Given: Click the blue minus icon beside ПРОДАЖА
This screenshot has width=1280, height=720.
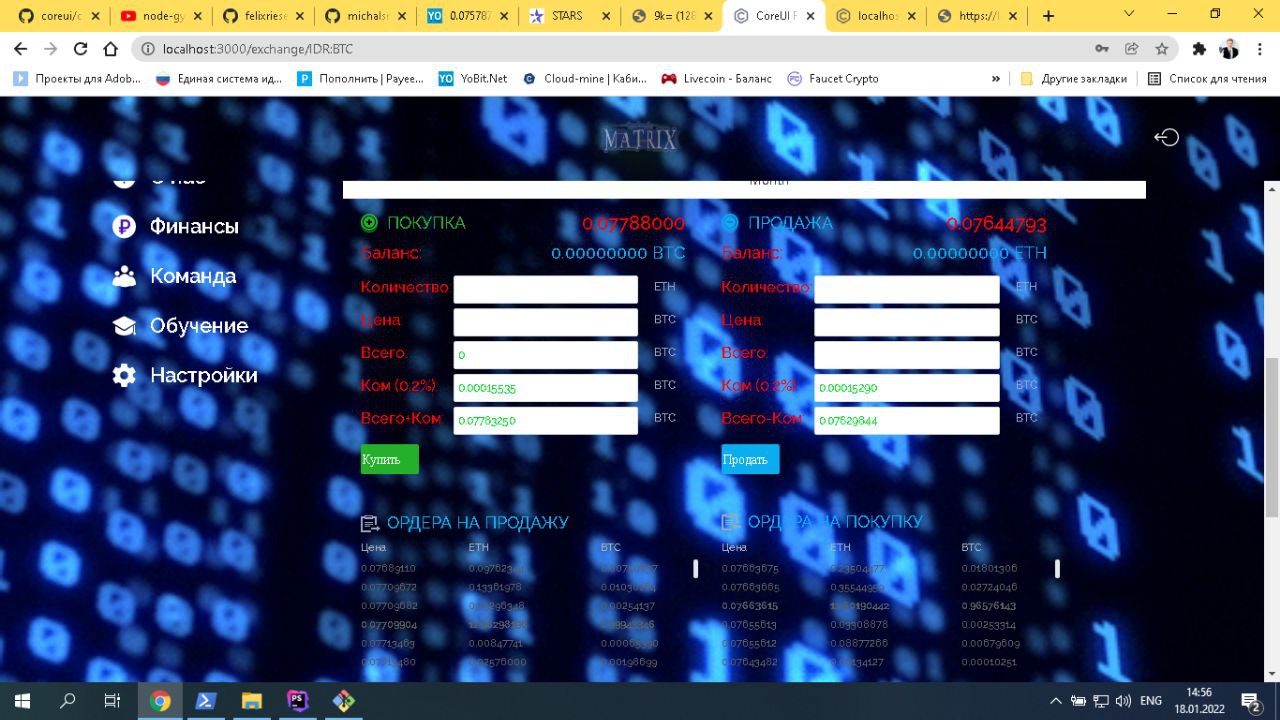Looking at the screenshot, I should point(730,223).
